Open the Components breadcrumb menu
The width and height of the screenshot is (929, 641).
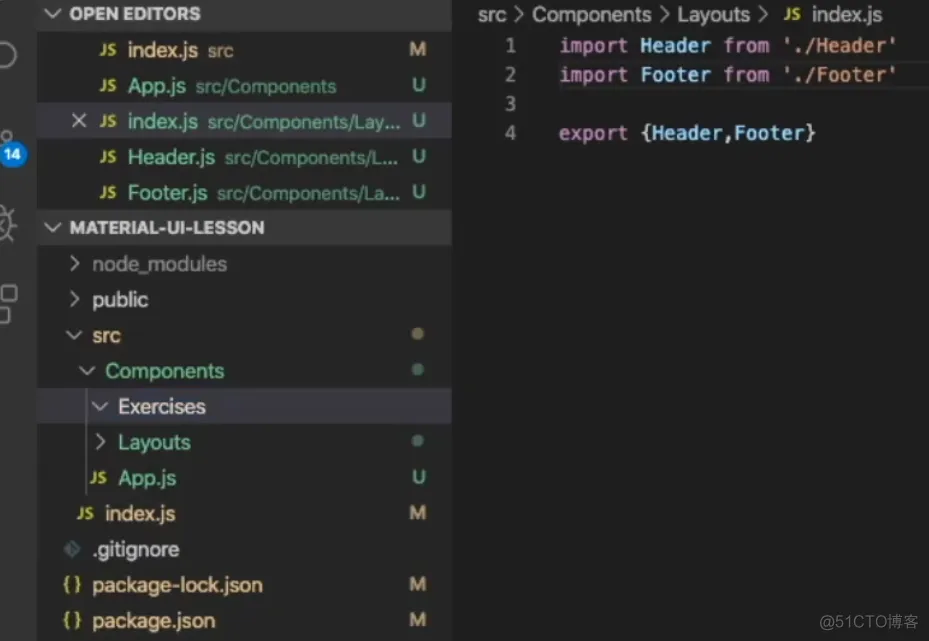tap(592, 14)
